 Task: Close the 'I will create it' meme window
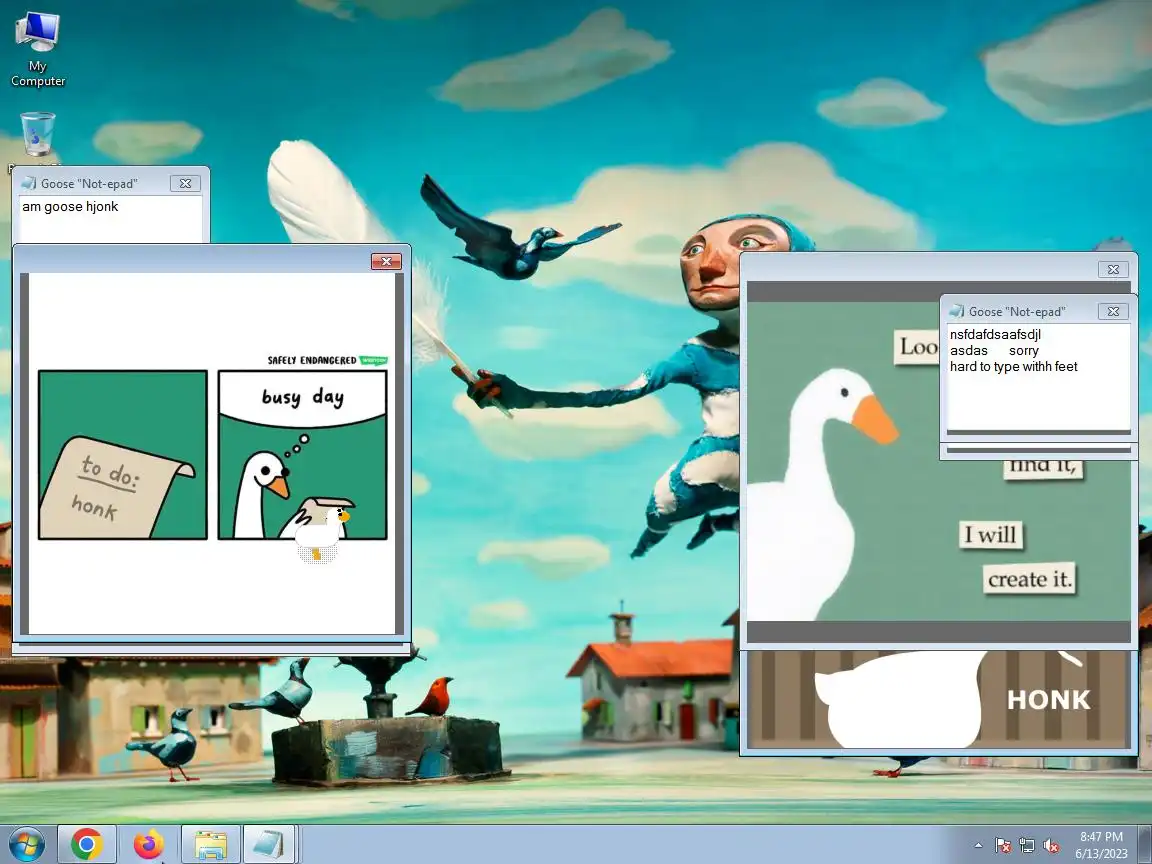click(1113, 270)
